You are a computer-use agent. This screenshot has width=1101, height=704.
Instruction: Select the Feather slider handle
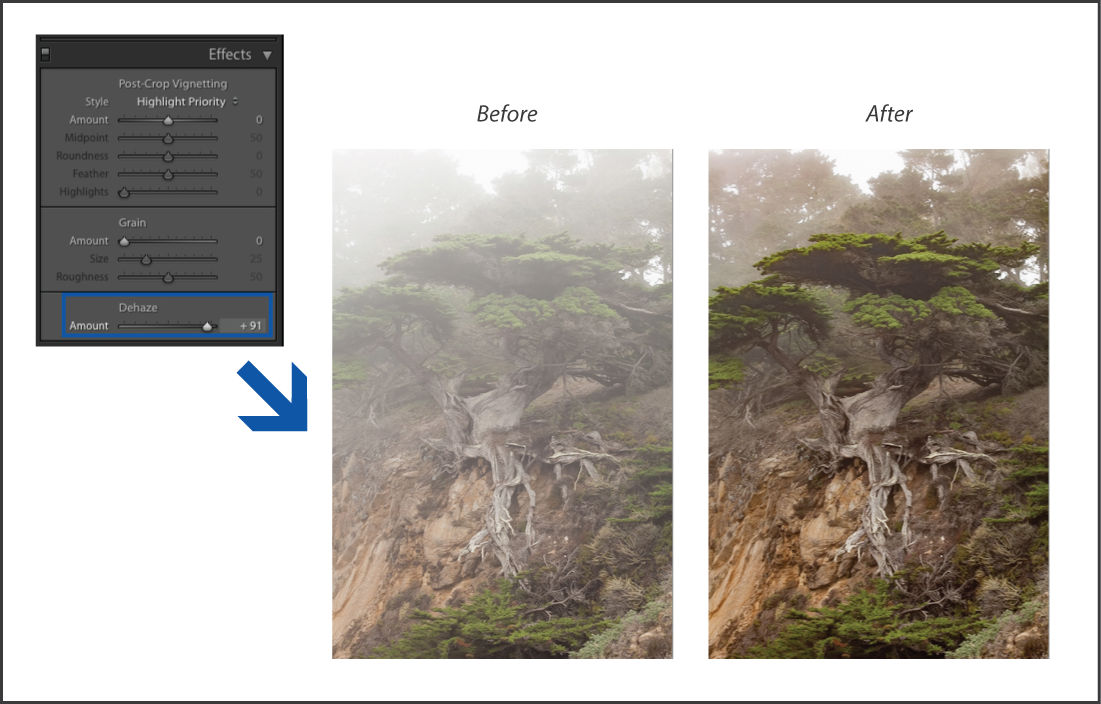(x=168, y=174)
